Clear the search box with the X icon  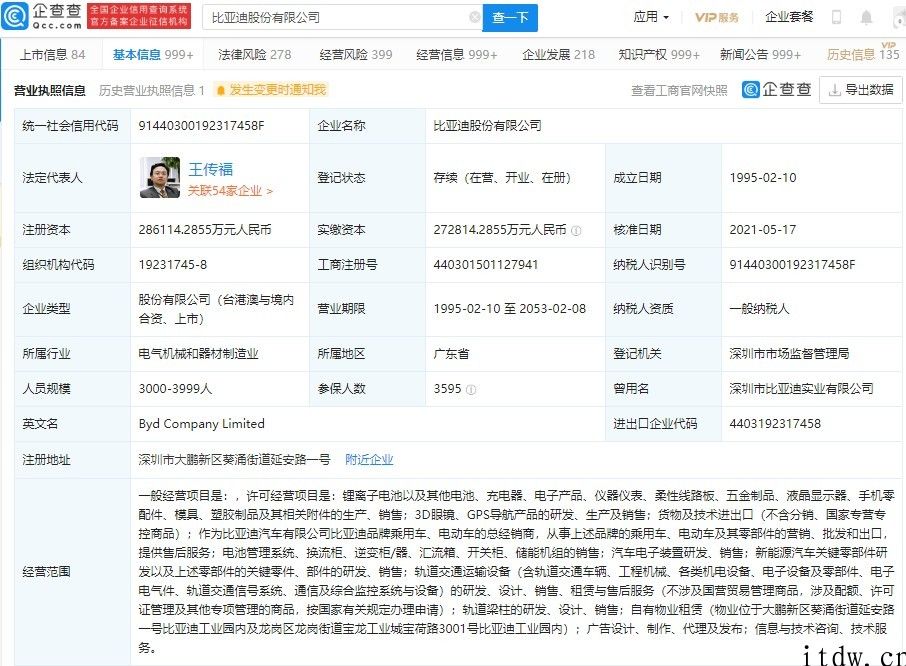[x=475, y=17]
